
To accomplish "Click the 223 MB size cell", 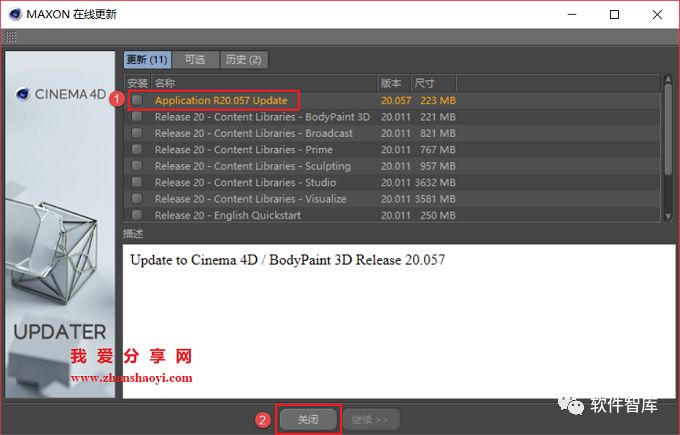I will click(438, 100).
